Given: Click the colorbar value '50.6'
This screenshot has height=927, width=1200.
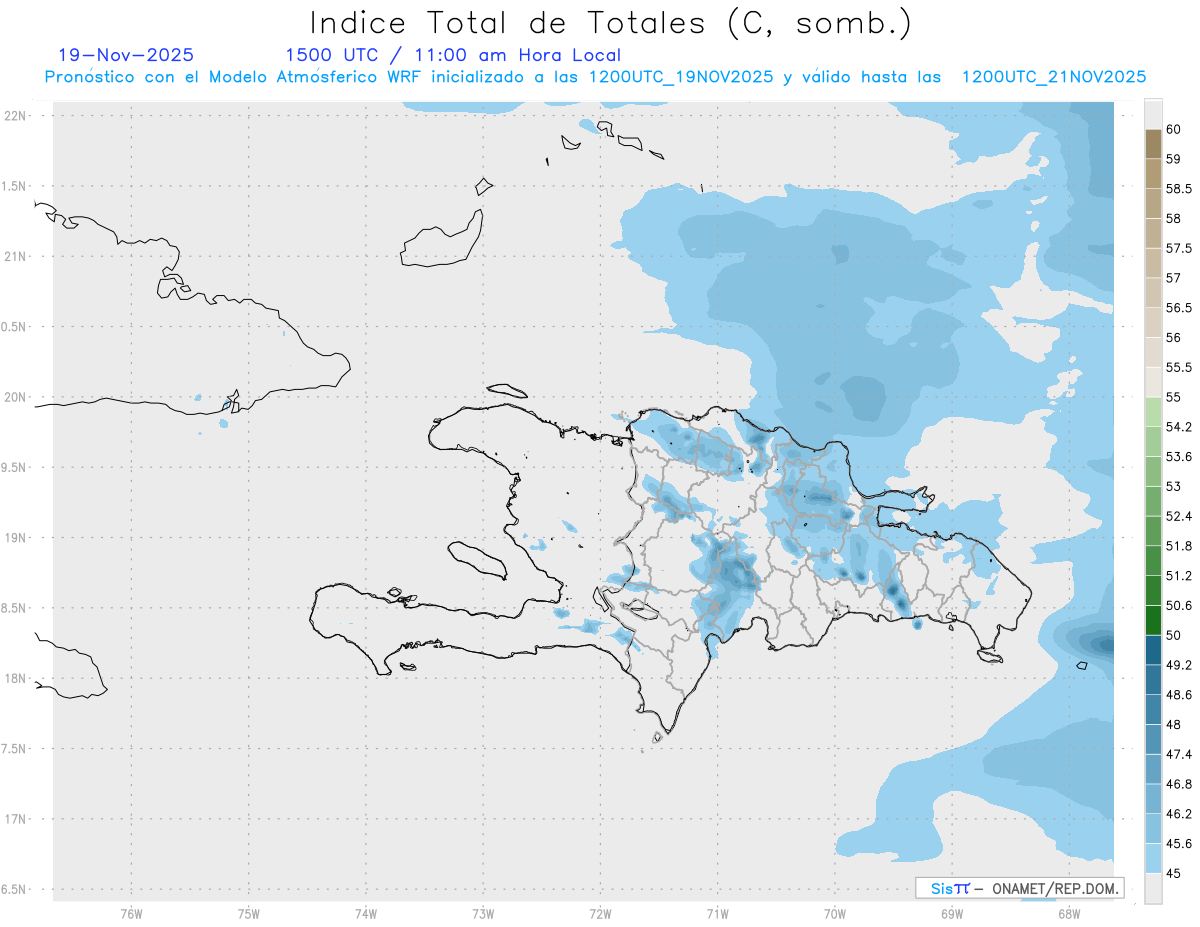Looking at the screenshot, I should tap(1179, 606).
